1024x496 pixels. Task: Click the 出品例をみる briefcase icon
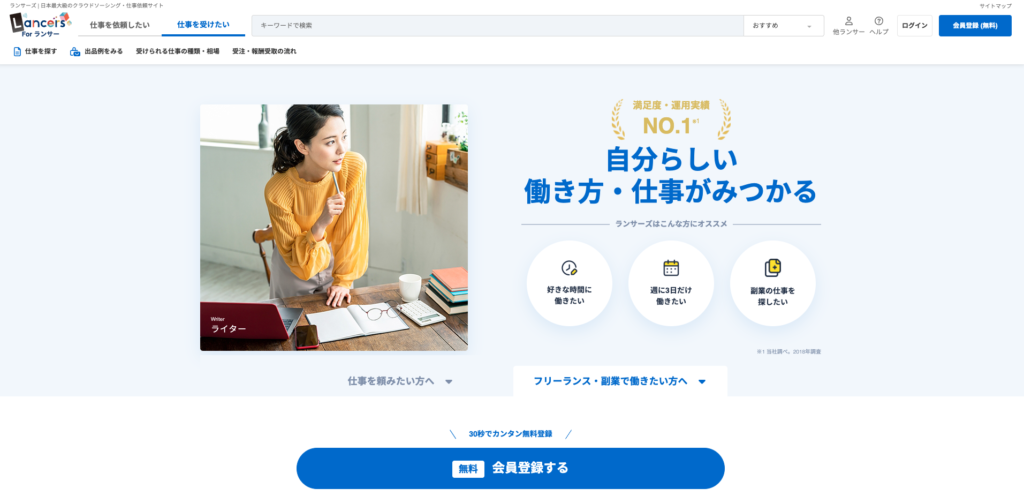(x=75, y=51)
